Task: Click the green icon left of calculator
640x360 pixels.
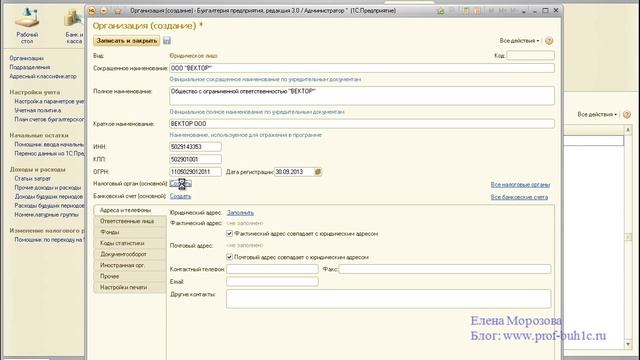Action: click(x=441, y=11)
